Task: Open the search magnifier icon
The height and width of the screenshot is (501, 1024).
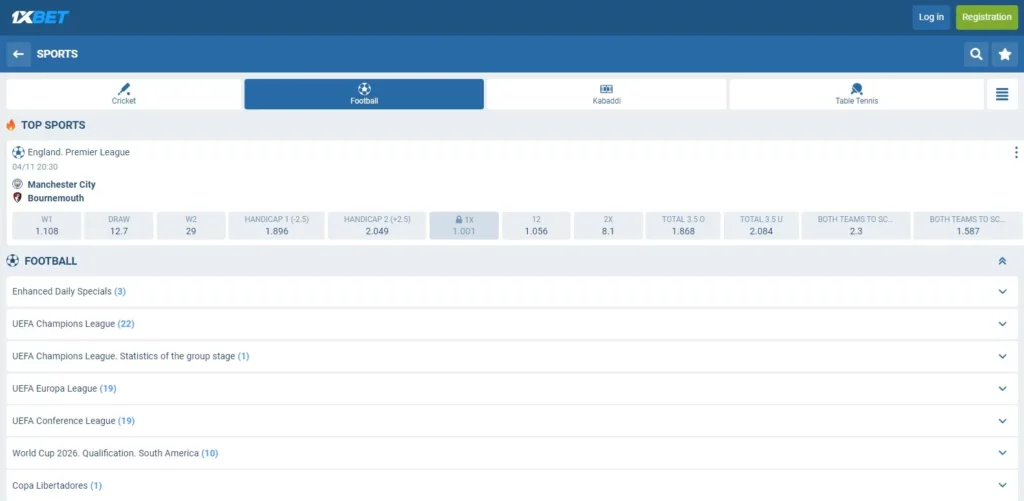Action: 976,54
